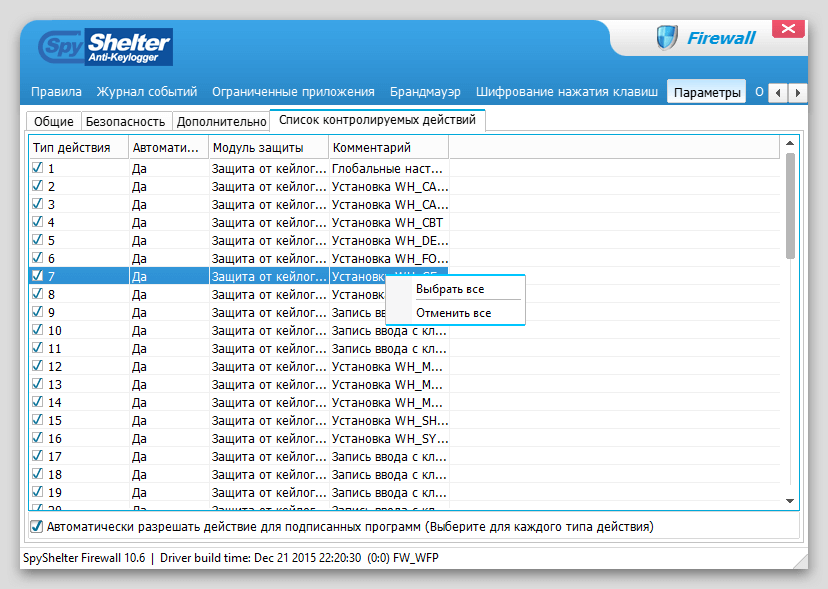828x589 pixels.
Task: Toggle checkbox for action 19
Action: 37,491
